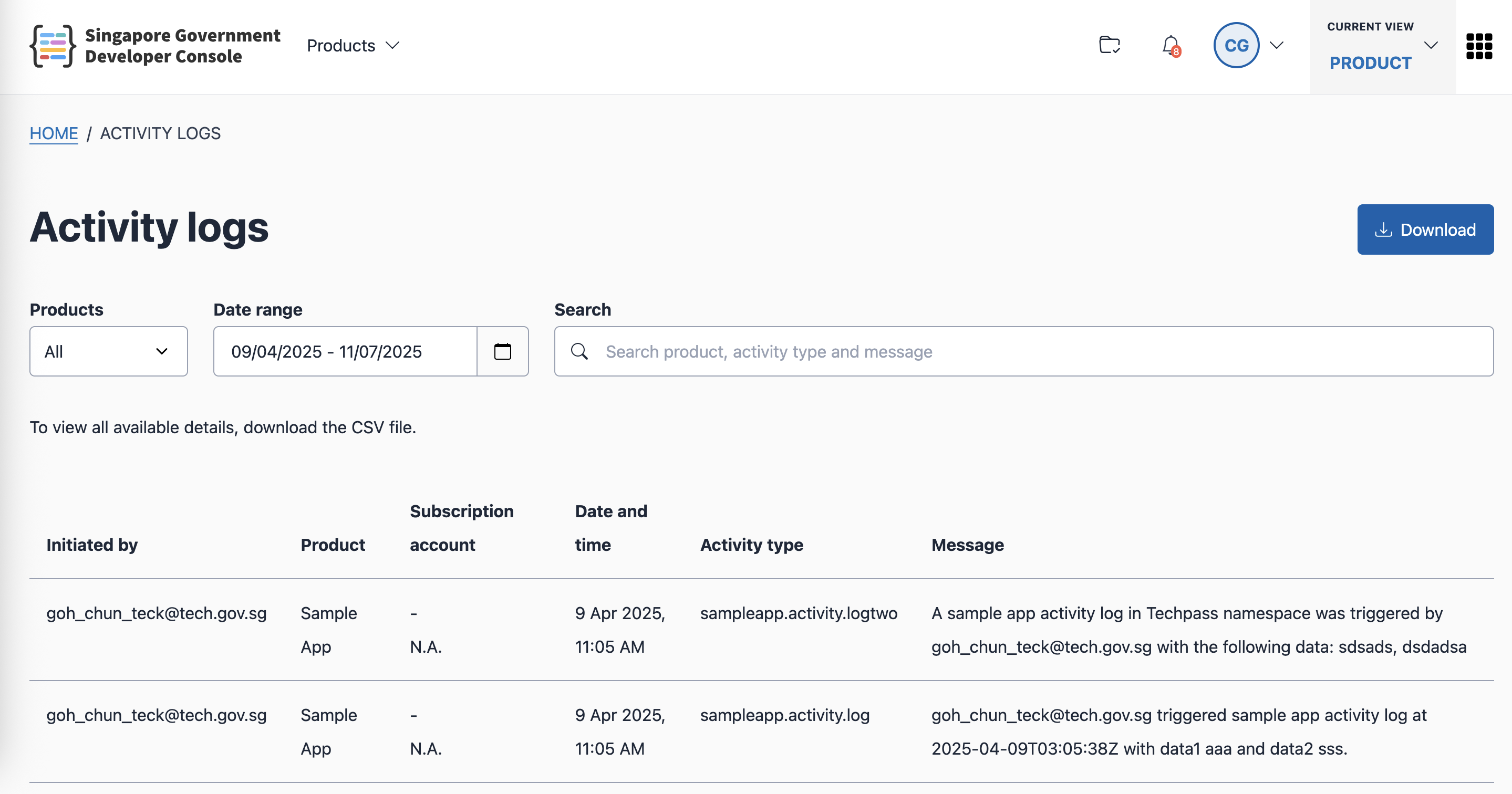Click the date range field 09/04/2025 - 11/07/2025

(345, 351)
